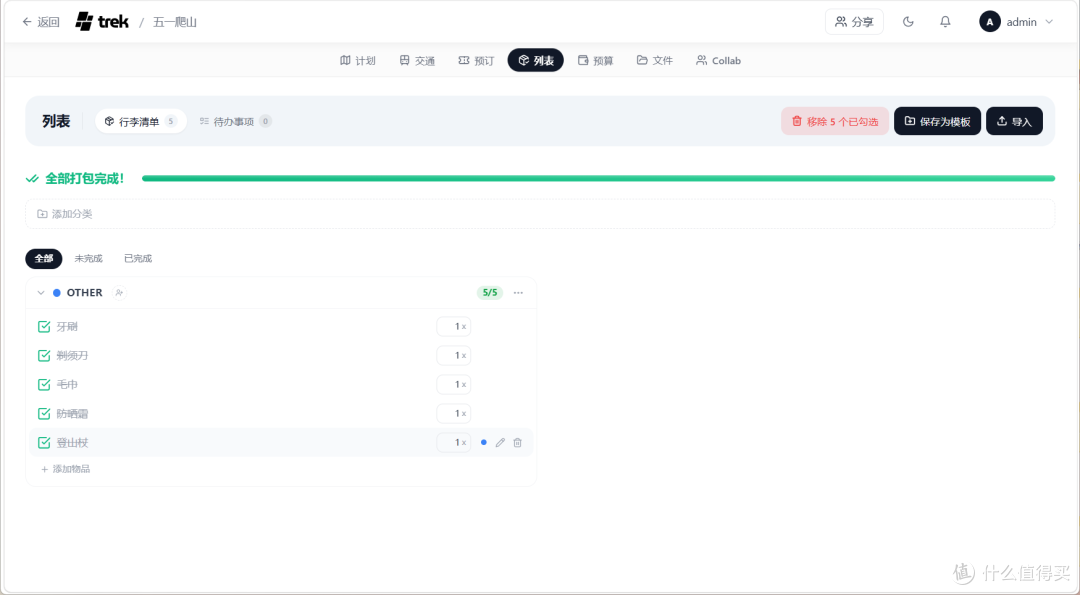The height and width of the screenshot is (595, 1080).
Task: Switch to the Collab tab
Action: coord(718,61)
